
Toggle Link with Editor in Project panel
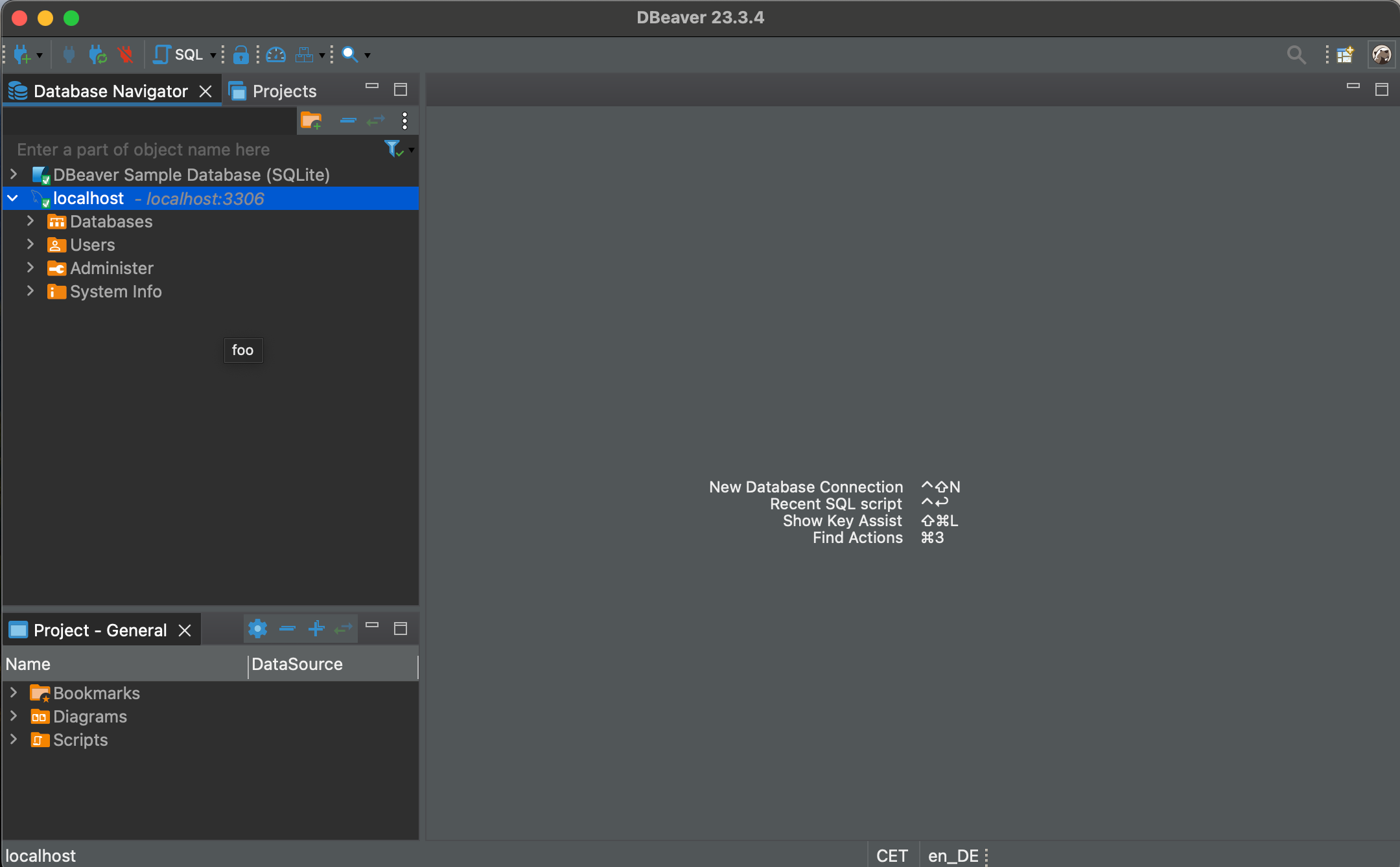(x=344, y=629)
